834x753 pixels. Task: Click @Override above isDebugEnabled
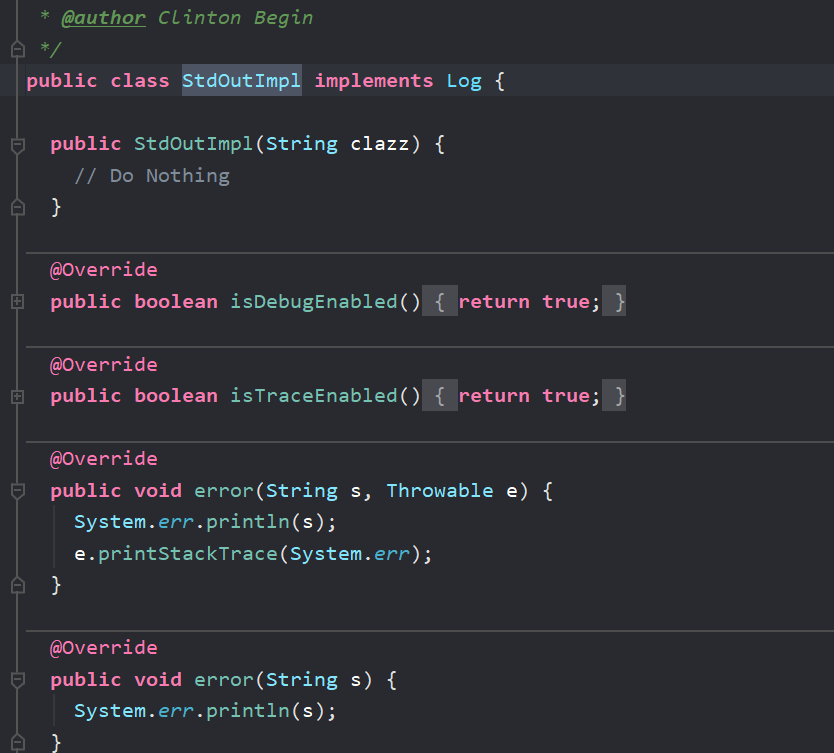tap(104, 270)
